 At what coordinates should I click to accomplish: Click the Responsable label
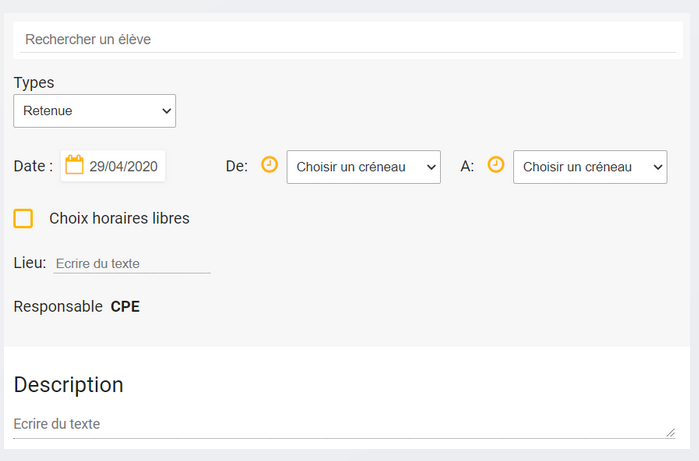[x=58, y=306]
